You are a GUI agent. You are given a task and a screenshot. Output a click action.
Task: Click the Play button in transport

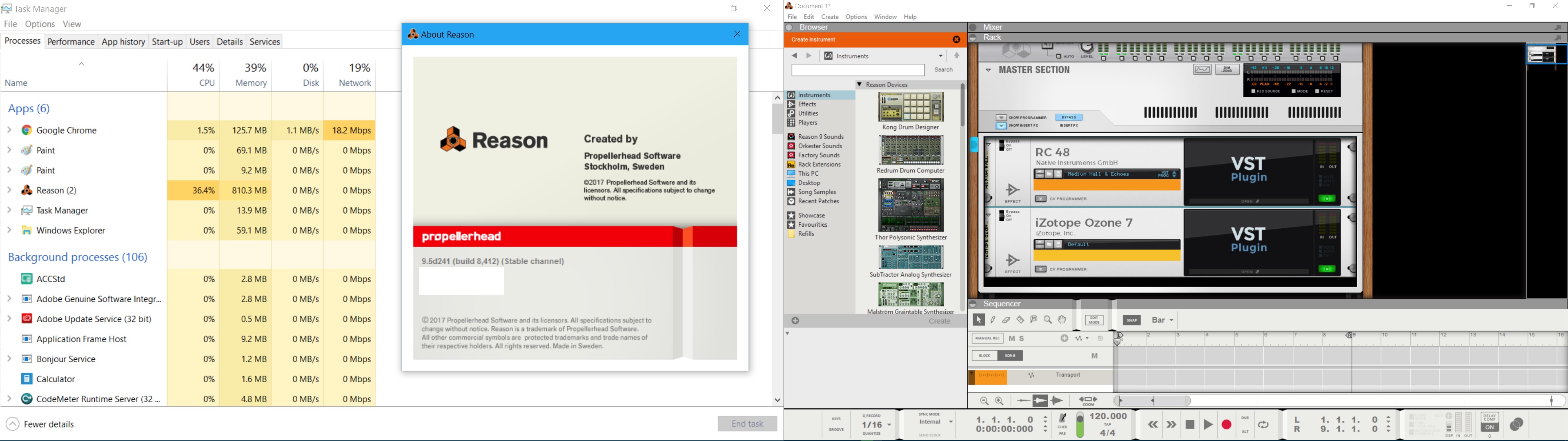[x=1208, y=425]
